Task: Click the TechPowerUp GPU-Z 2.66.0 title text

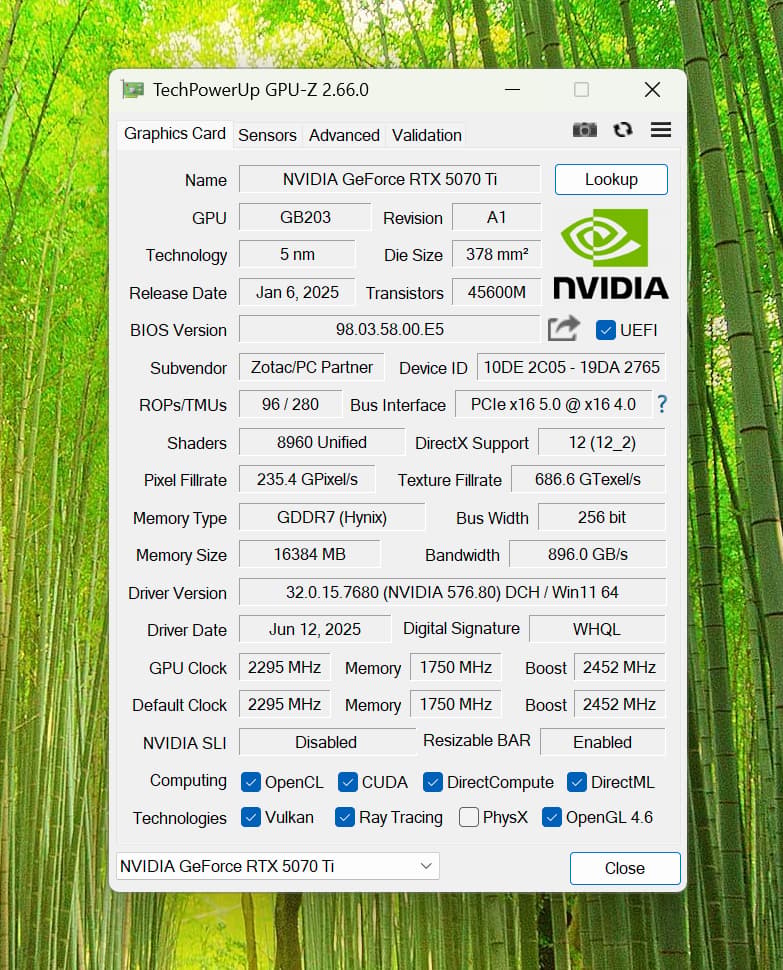Action: point(261,90)
